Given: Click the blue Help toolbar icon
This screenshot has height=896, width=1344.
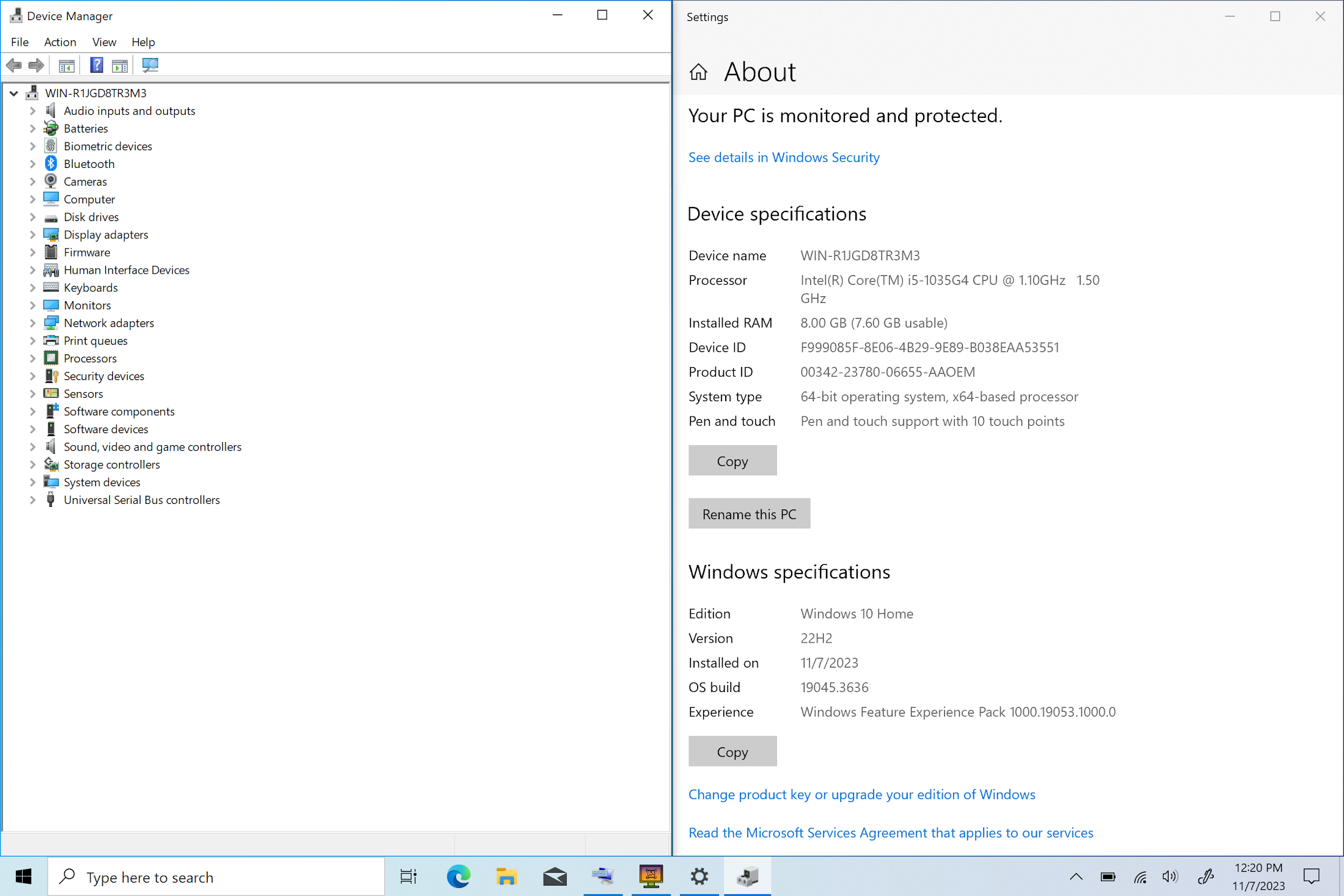Looking at the screenshot, I should [97, 65].
